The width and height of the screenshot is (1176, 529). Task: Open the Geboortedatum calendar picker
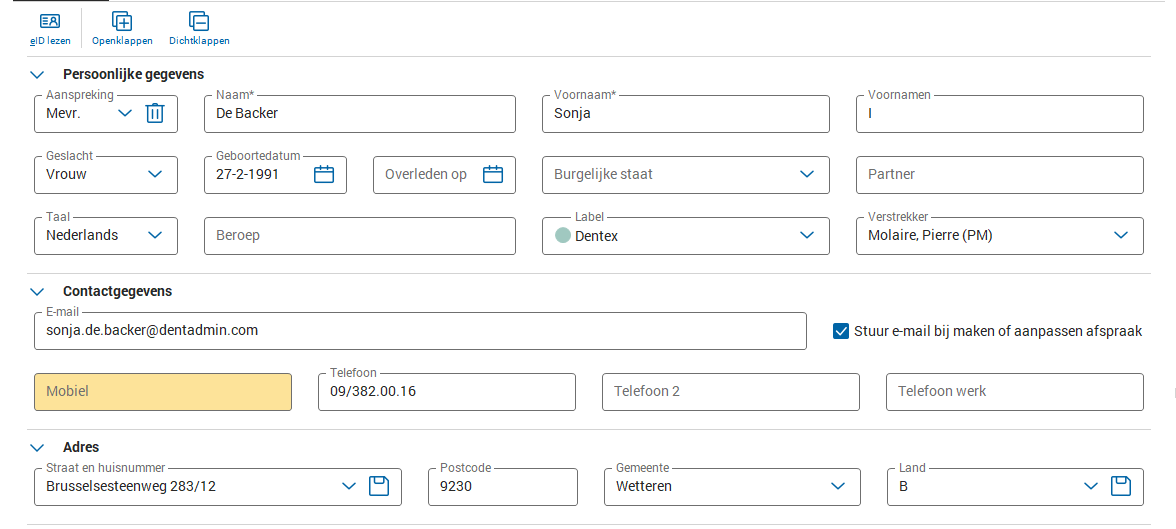pyautogui.click(x=323, y=174)
